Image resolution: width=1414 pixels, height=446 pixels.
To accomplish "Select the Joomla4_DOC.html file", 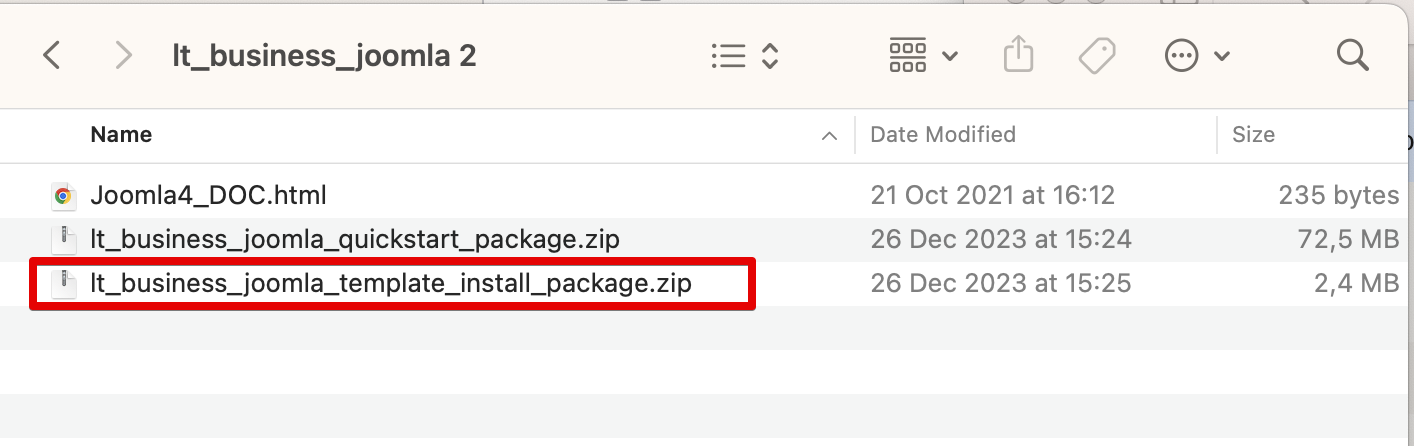I will tap(208, 195).
